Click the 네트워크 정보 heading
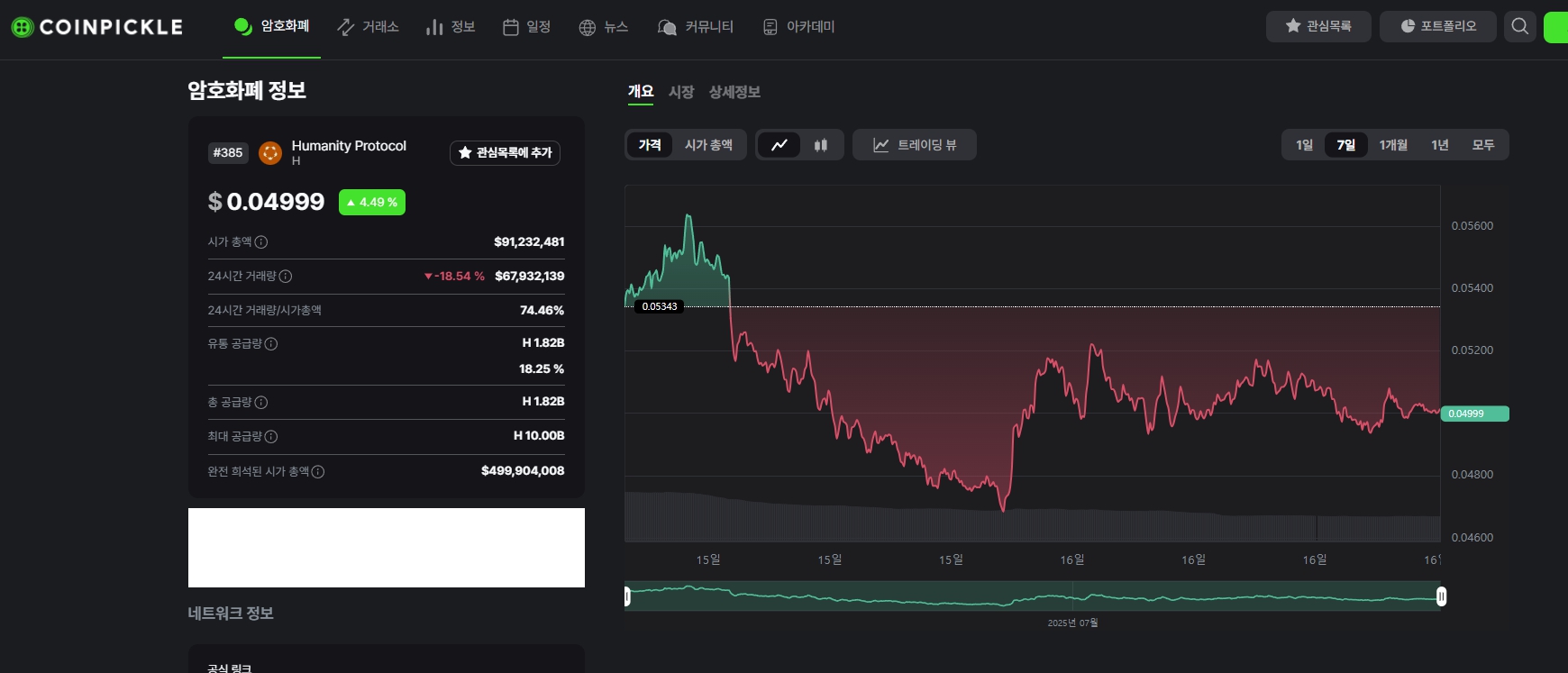Screen dimensions: 1568x673 pyautogui.click(x=231, y=614)
